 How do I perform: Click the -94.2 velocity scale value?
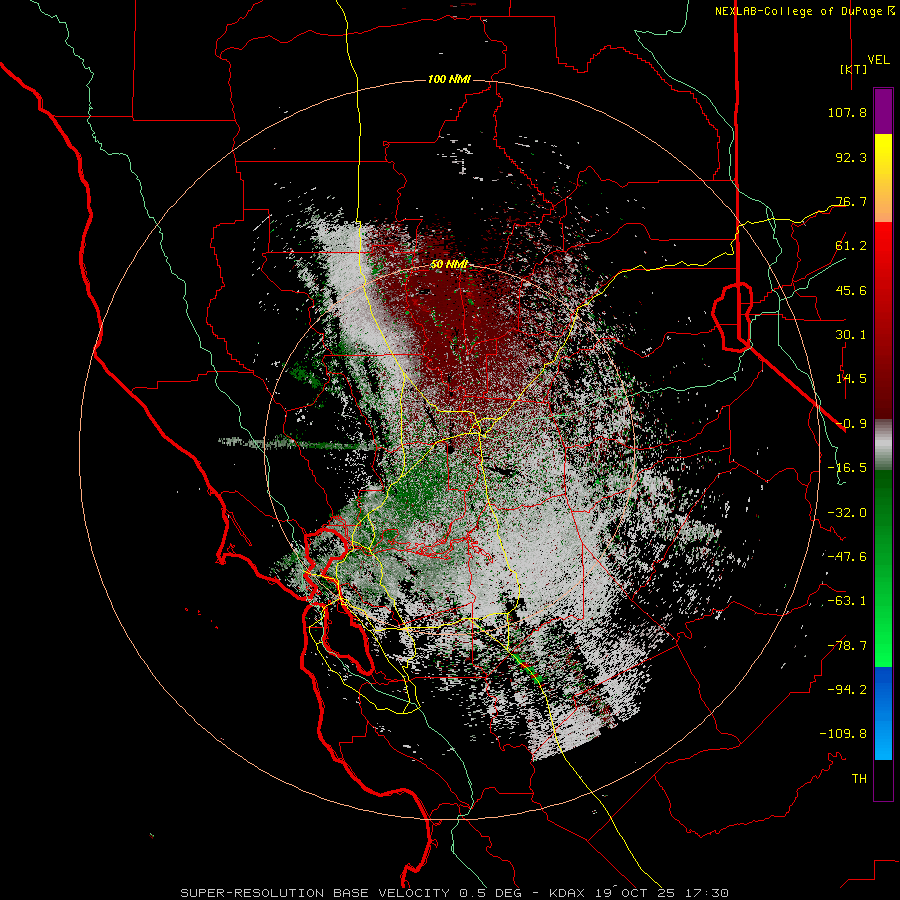tap(847, 690)
